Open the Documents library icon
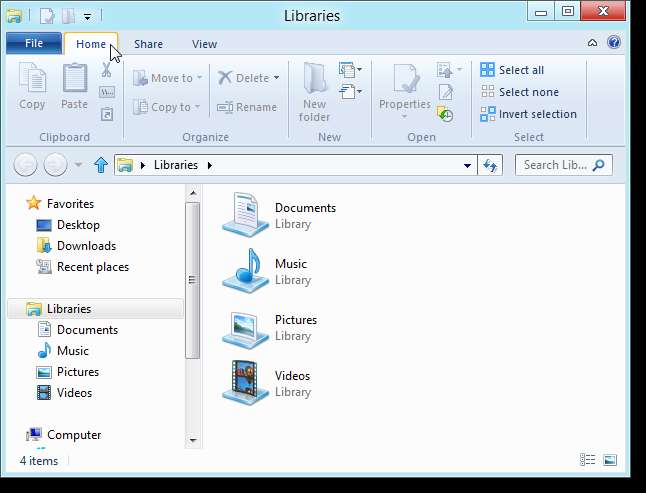646x493 pixels. point(246,215)
